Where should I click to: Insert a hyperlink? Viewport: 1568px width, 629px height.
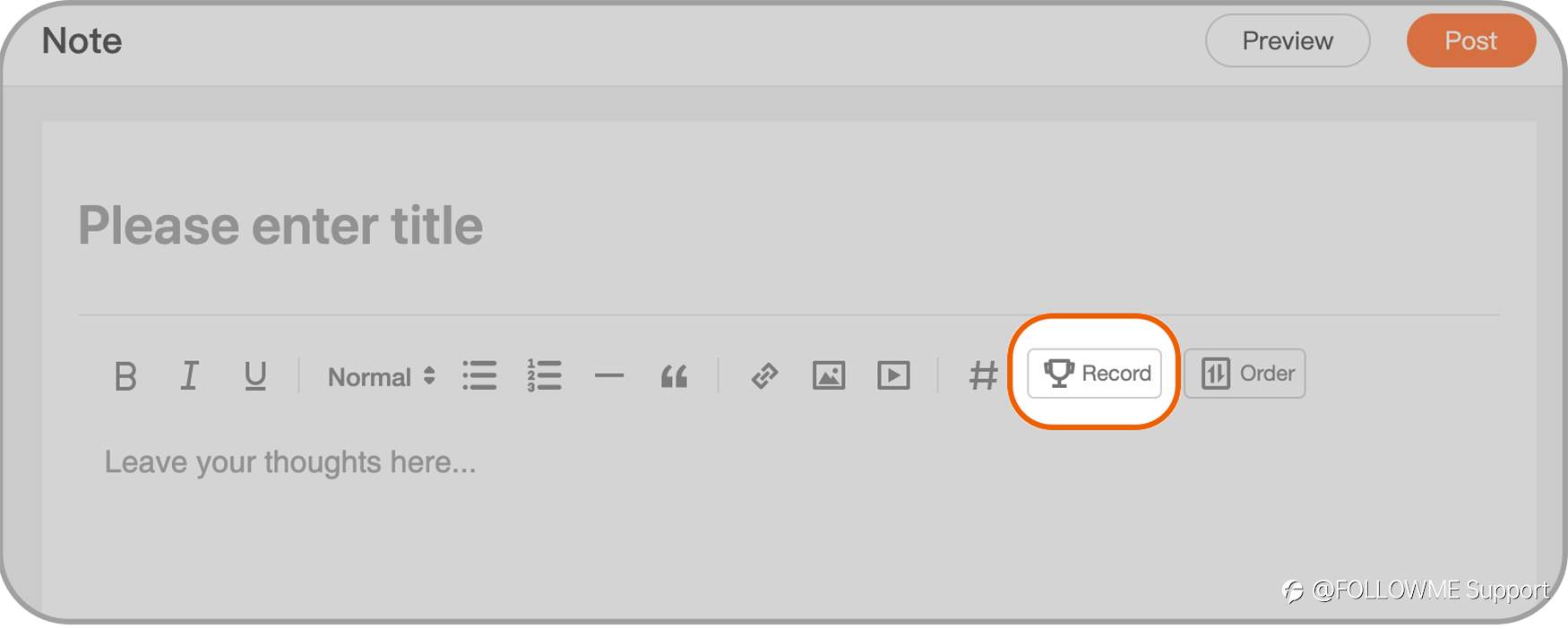[x=764, y=375]
